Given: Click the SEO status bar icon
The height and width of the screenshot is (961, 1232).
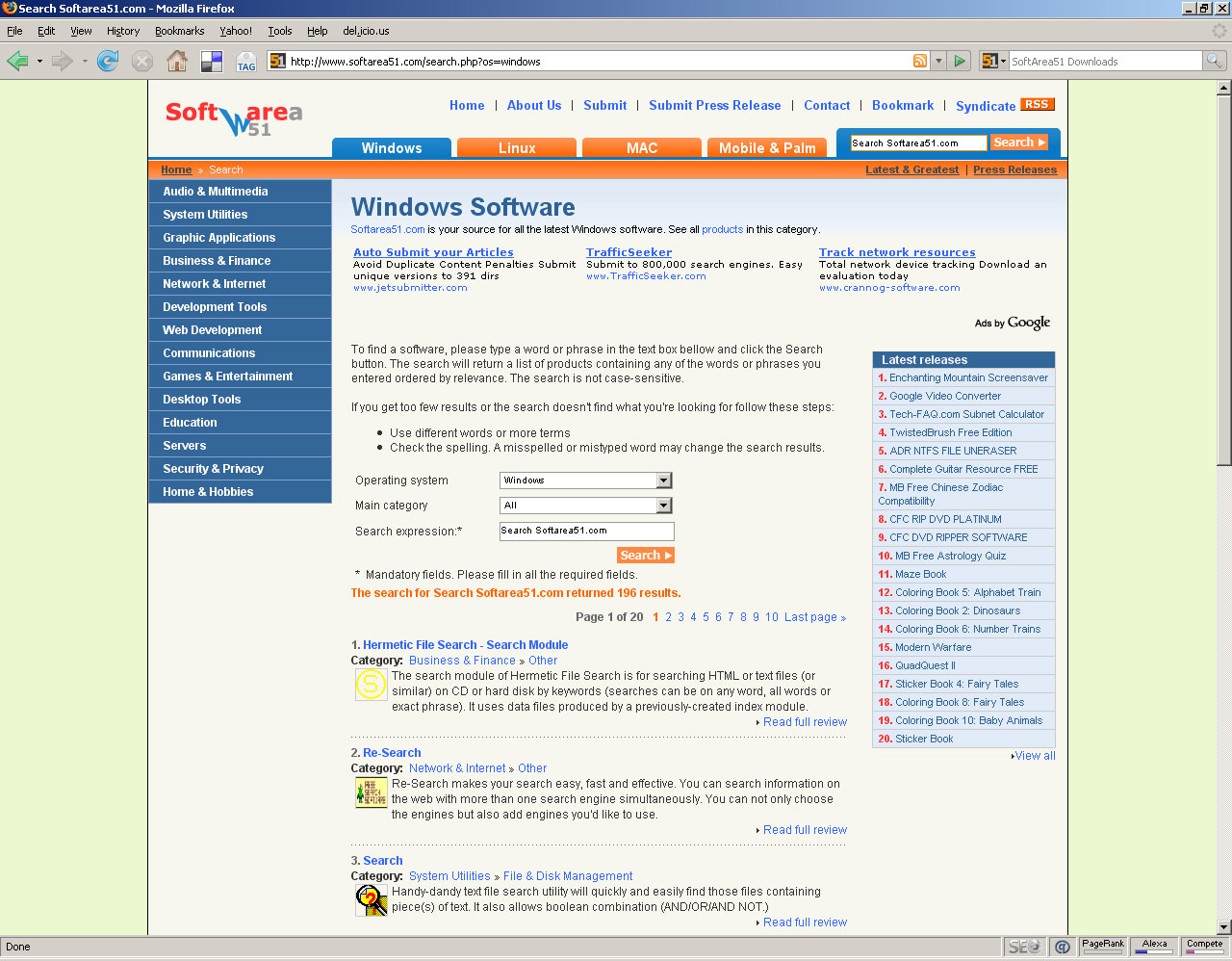Looking at the screenshot, I should point(1023,947).
